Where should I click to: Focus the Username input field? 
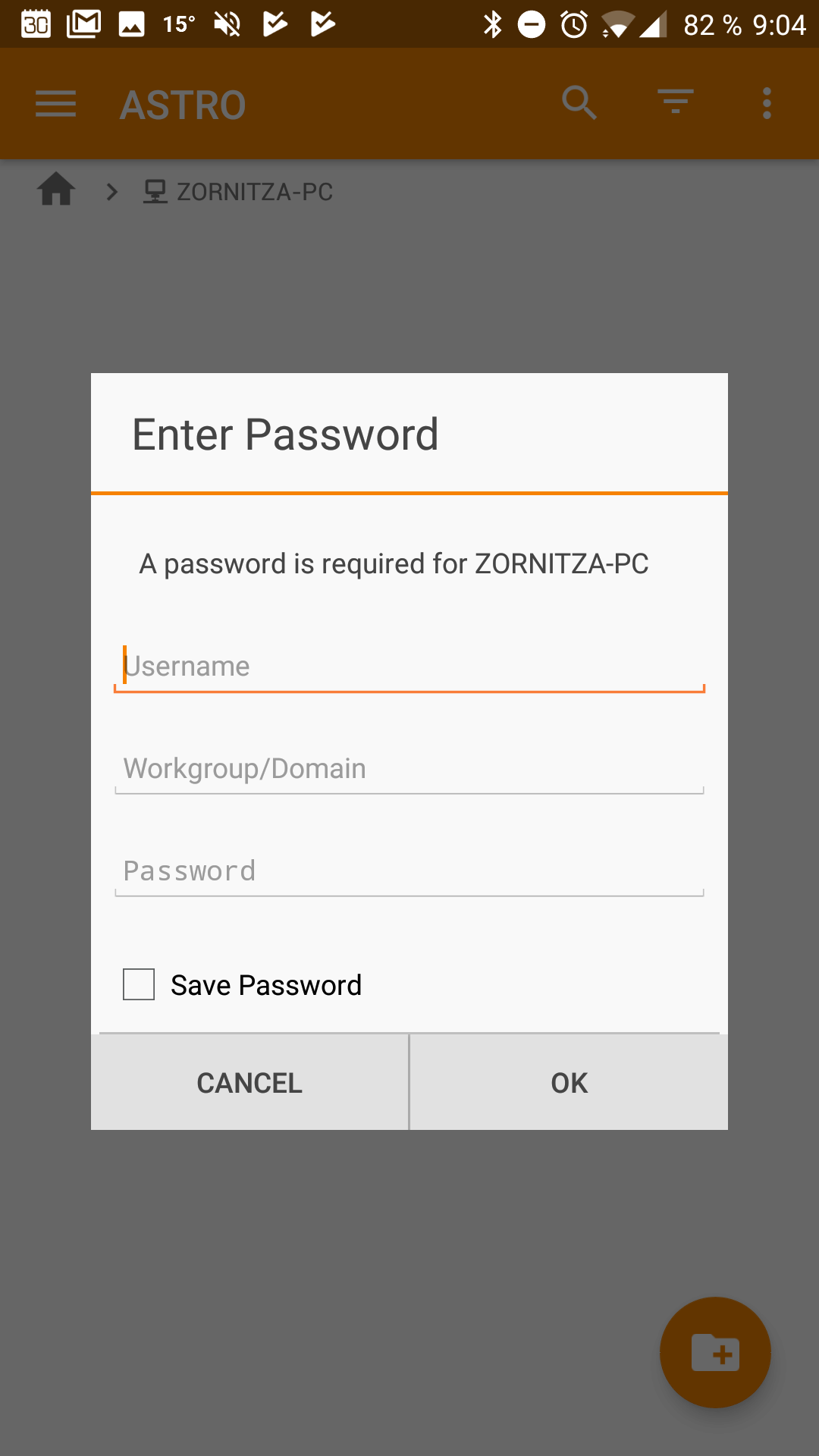(409, 667)
